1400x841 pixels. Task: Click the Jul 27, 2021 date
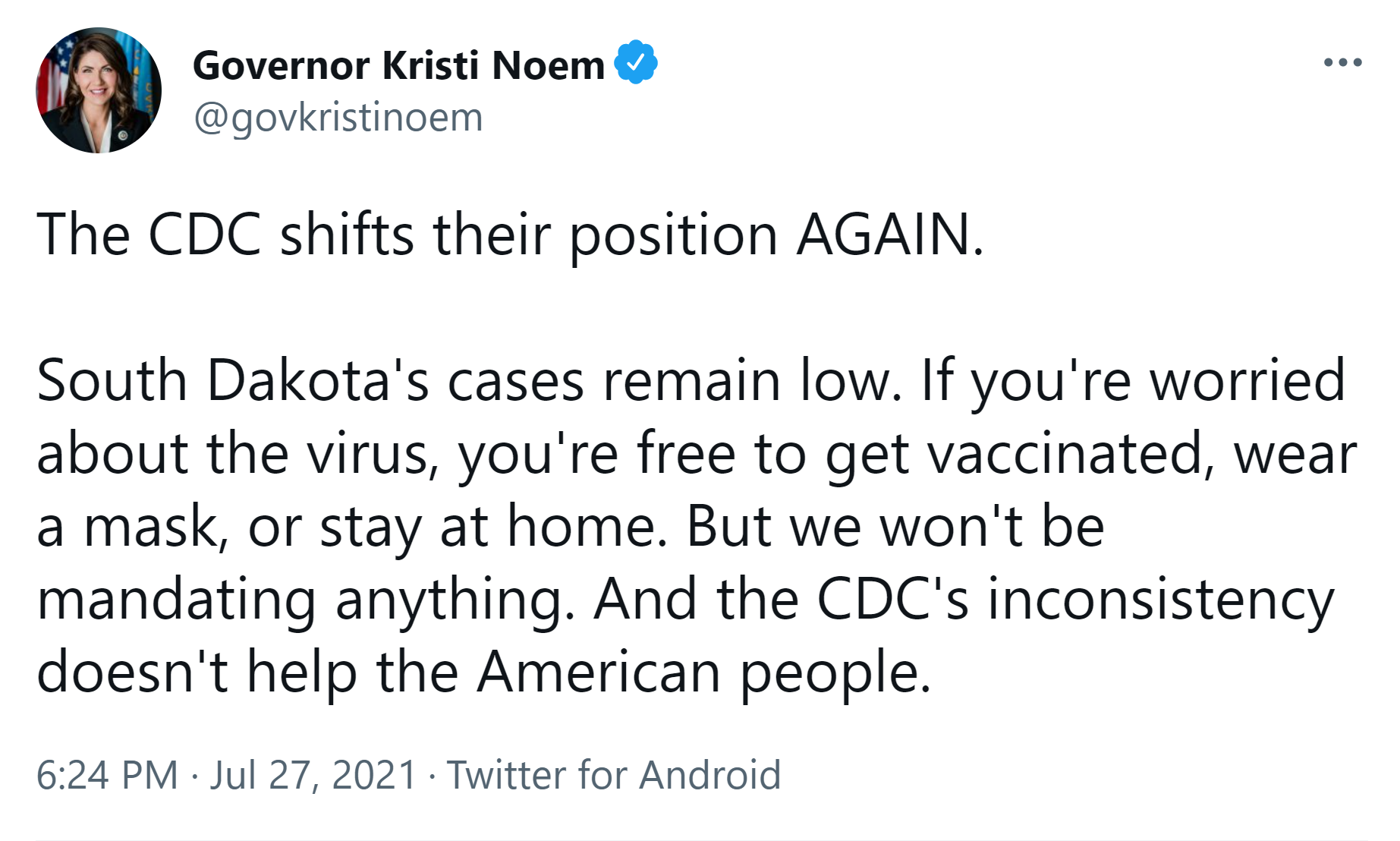[313, 775]
